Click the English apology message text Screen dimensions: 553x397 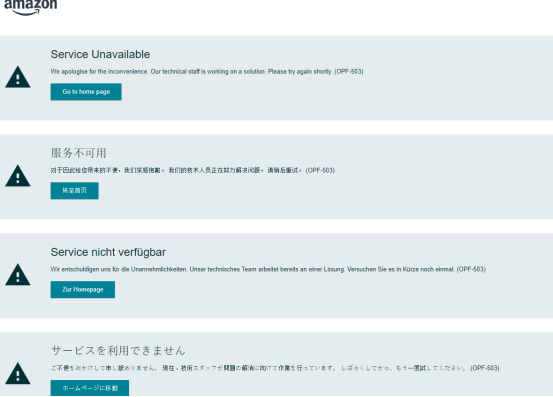pos(207,72)
